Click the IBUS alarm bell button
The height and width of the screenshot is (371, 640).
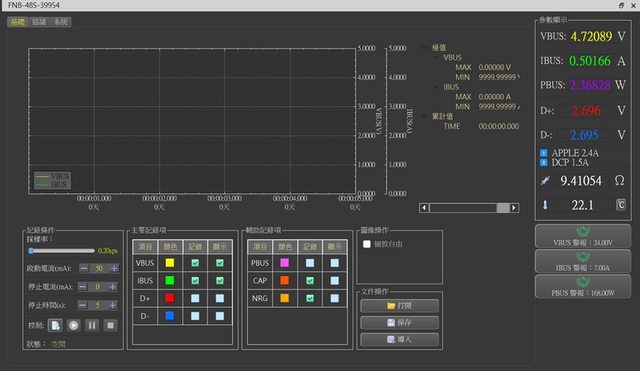click(x=583, y=261)
